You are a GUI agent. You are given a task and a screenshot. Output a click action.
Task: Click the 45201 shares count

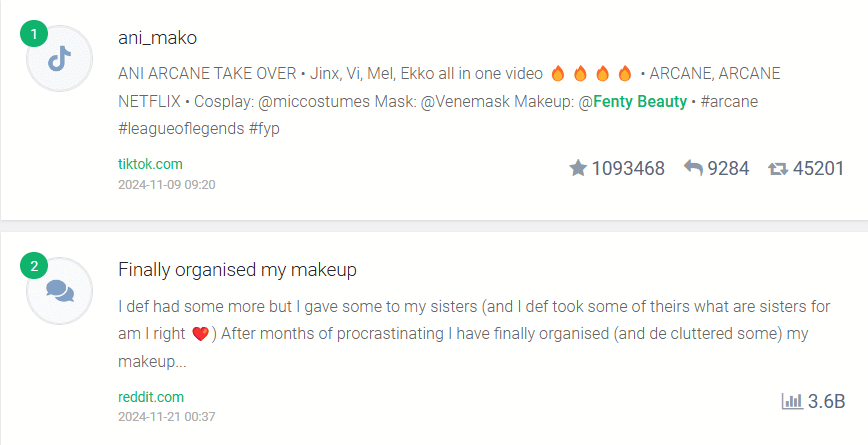(818, 168)
